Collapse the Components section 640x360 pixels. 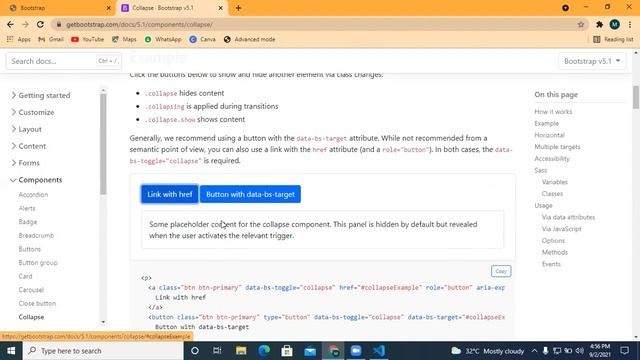click(x=36, y=180)
